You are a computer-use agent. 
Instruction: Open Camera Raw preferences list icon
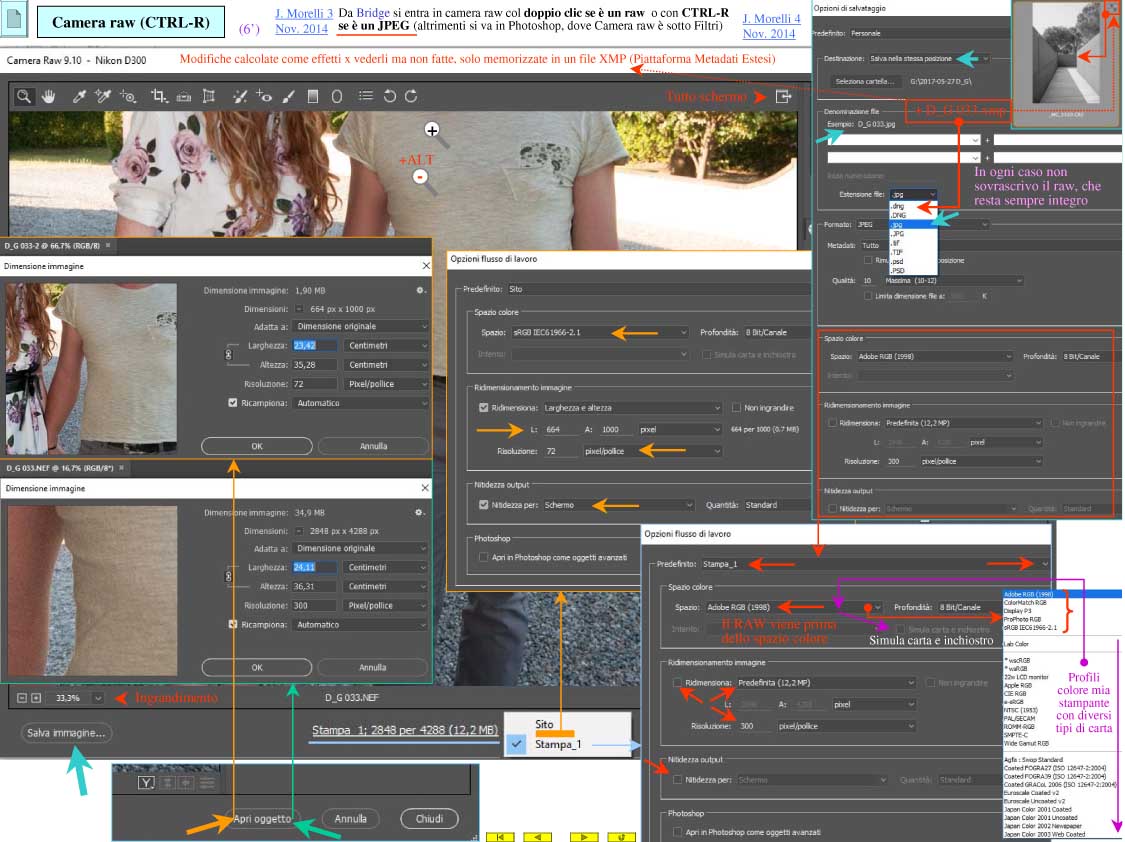tap(366, 96)
